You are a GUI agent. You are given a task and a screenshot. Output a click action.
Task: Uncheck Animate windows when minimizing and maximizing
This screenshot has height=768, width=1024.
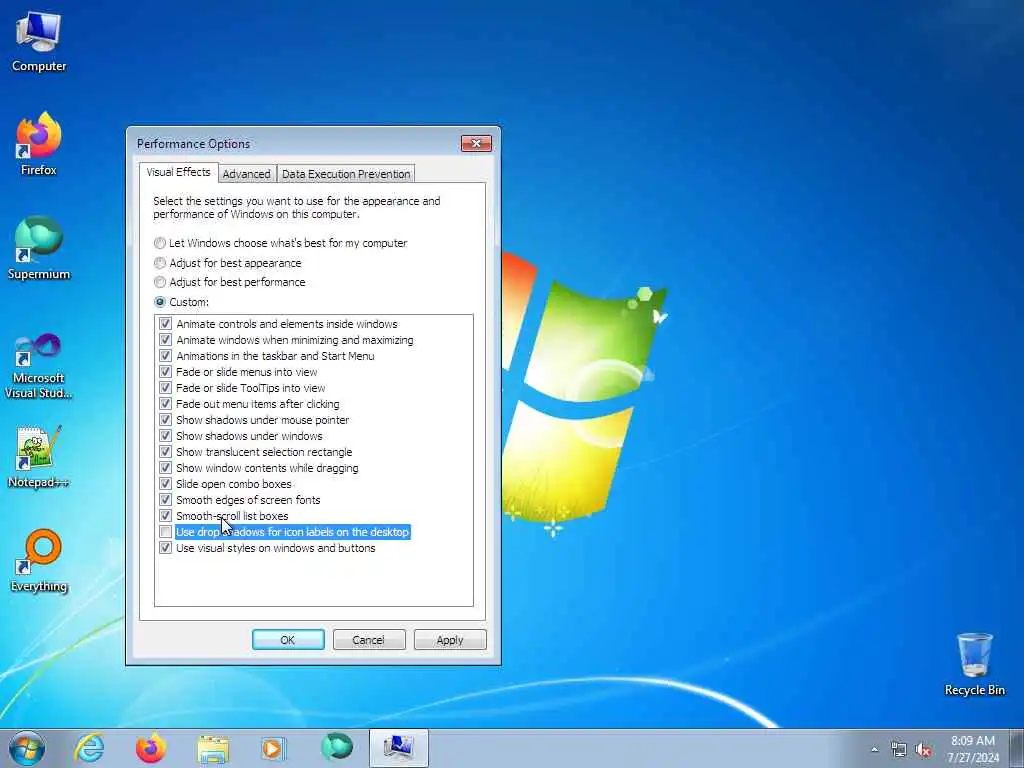[x=165, y=340]
